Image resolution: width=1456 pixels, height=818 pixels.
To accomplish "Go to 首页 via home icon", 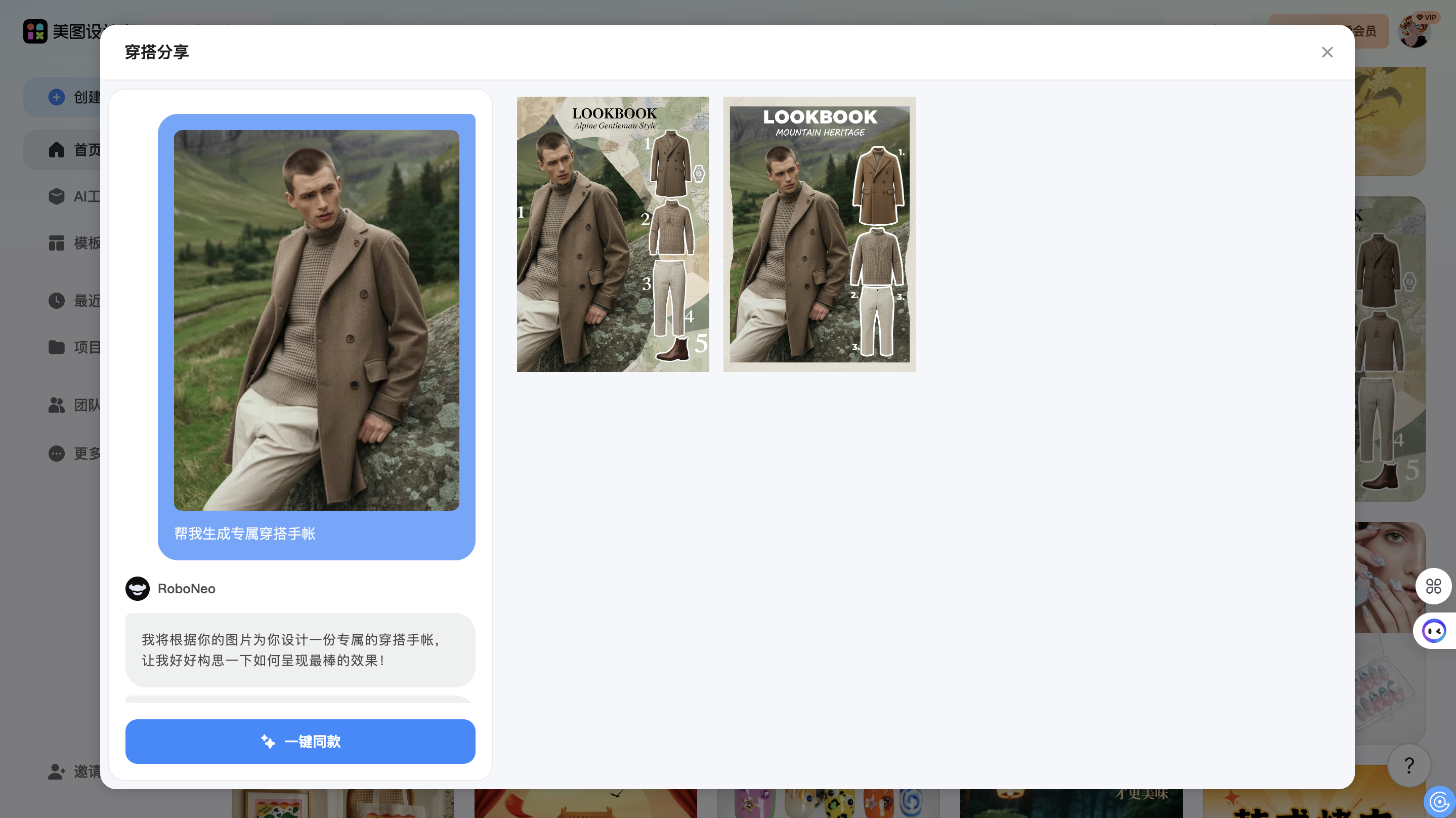I will point(57,150).
